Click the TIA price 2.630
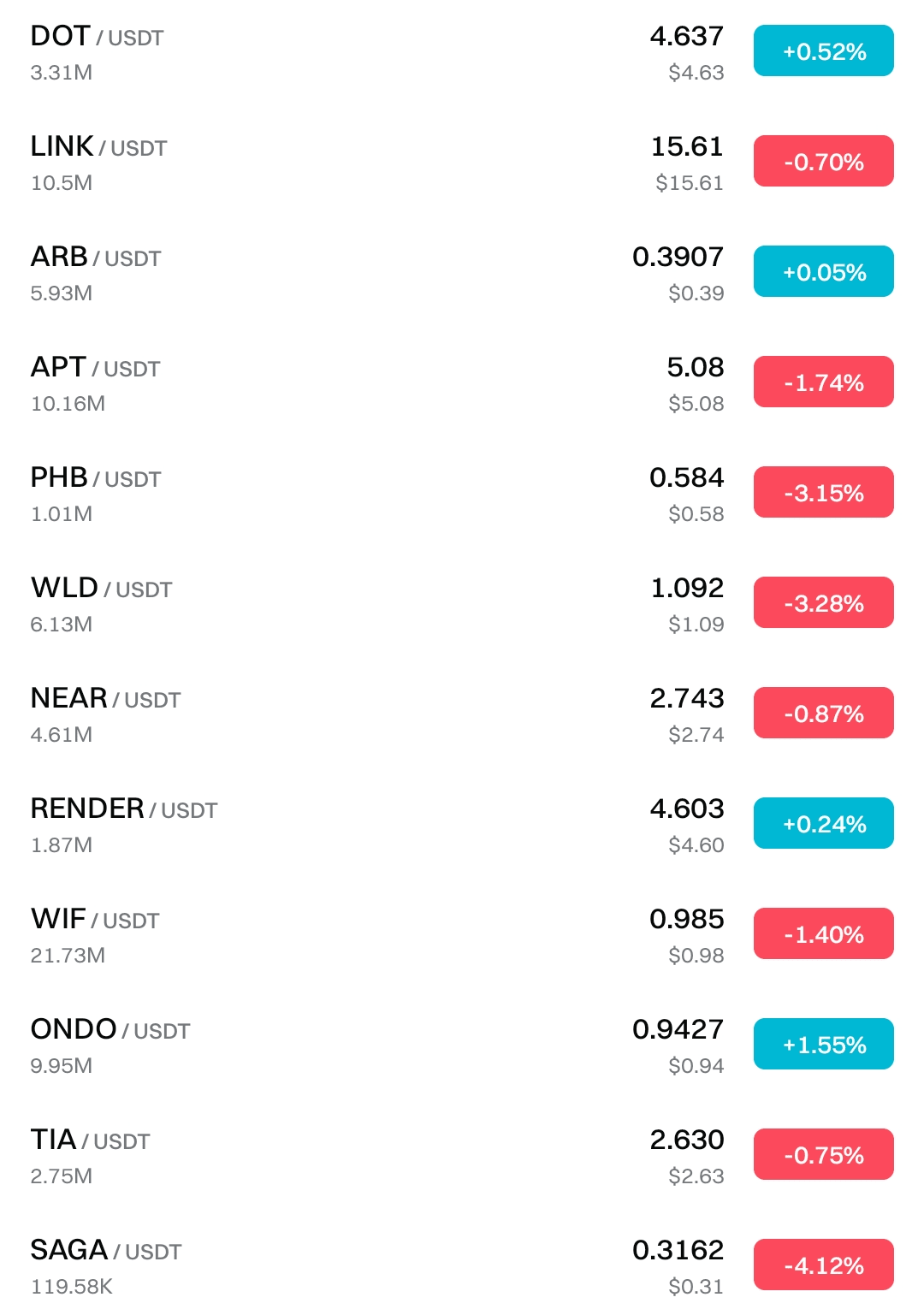 click(686, 1140)
